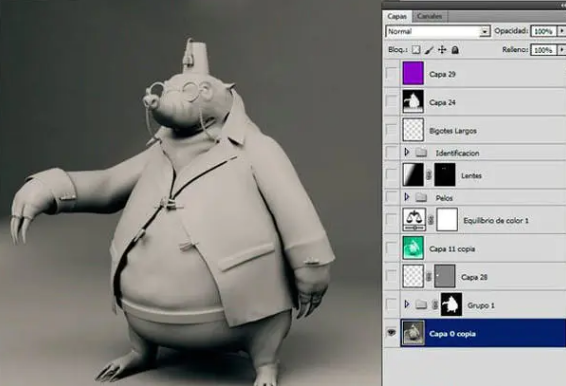The image size is (566, 386).
Task: Show the Capa 24 layer
Action: point(391,102)
